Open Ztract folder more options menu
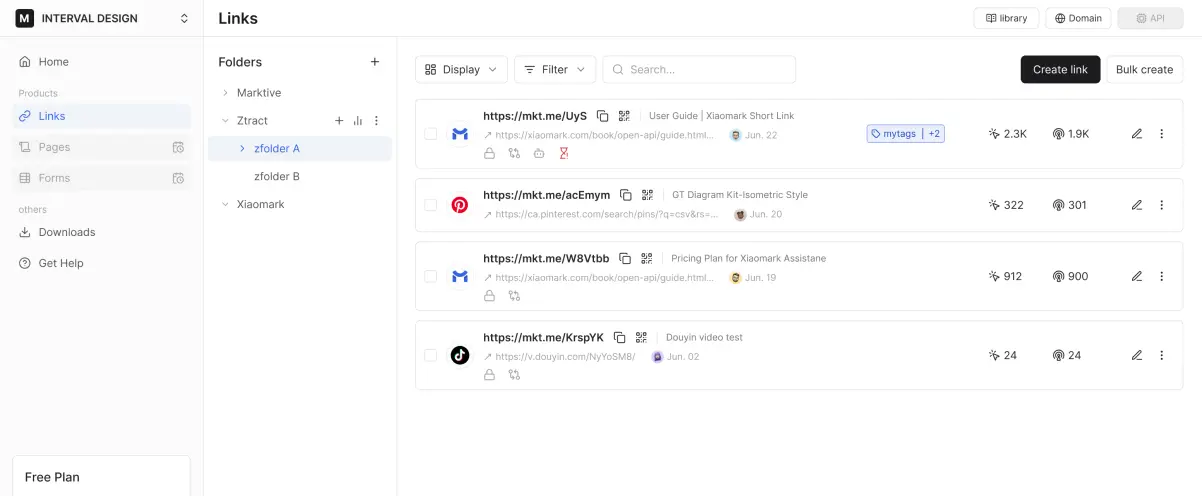This screenshot has height=496, width=1202. [377, 120]
